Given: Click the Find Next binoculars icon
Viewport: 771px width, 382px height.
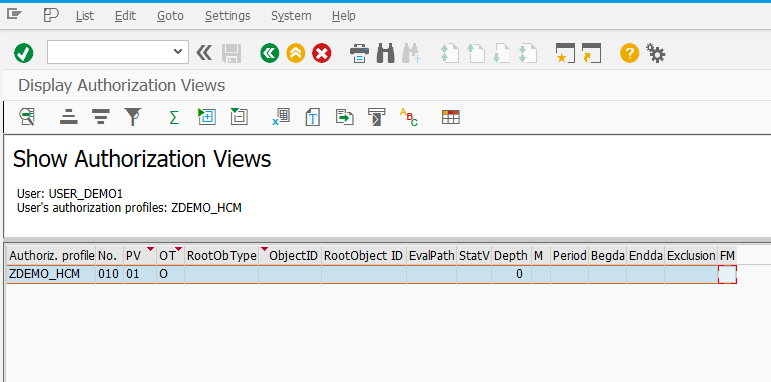Looking at the screenshot, I should 412,53.
